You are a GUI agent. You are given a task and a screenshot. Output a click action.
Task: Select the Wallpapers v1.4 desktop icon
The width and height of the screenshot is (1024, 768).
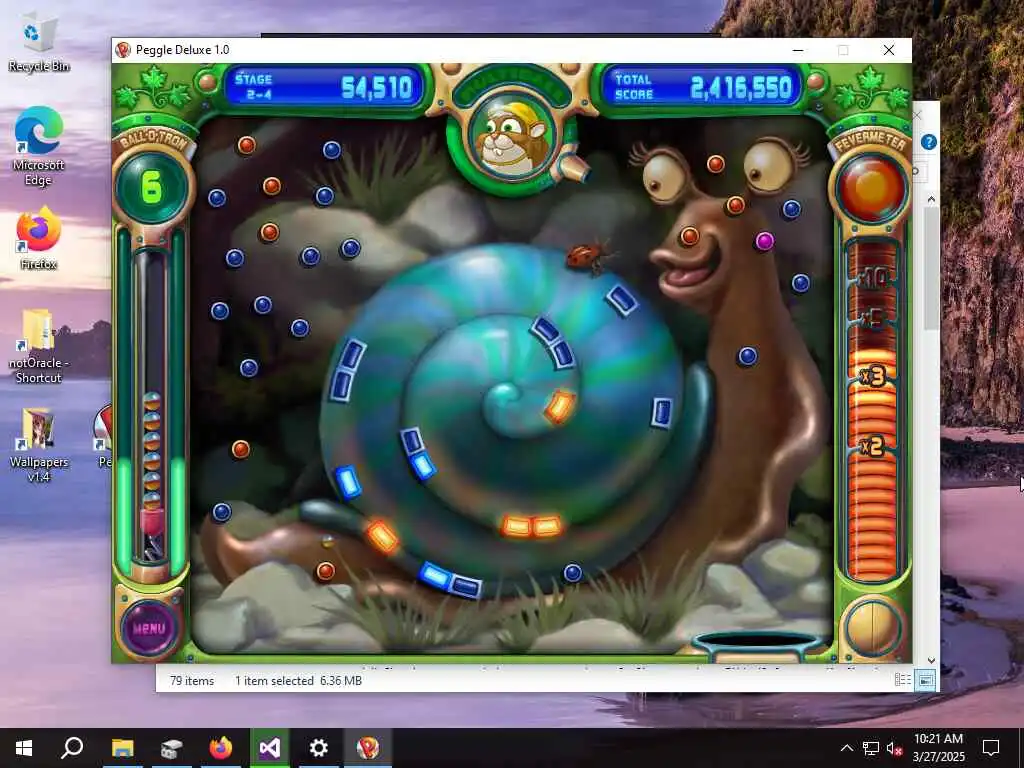(x=39, y=445)
